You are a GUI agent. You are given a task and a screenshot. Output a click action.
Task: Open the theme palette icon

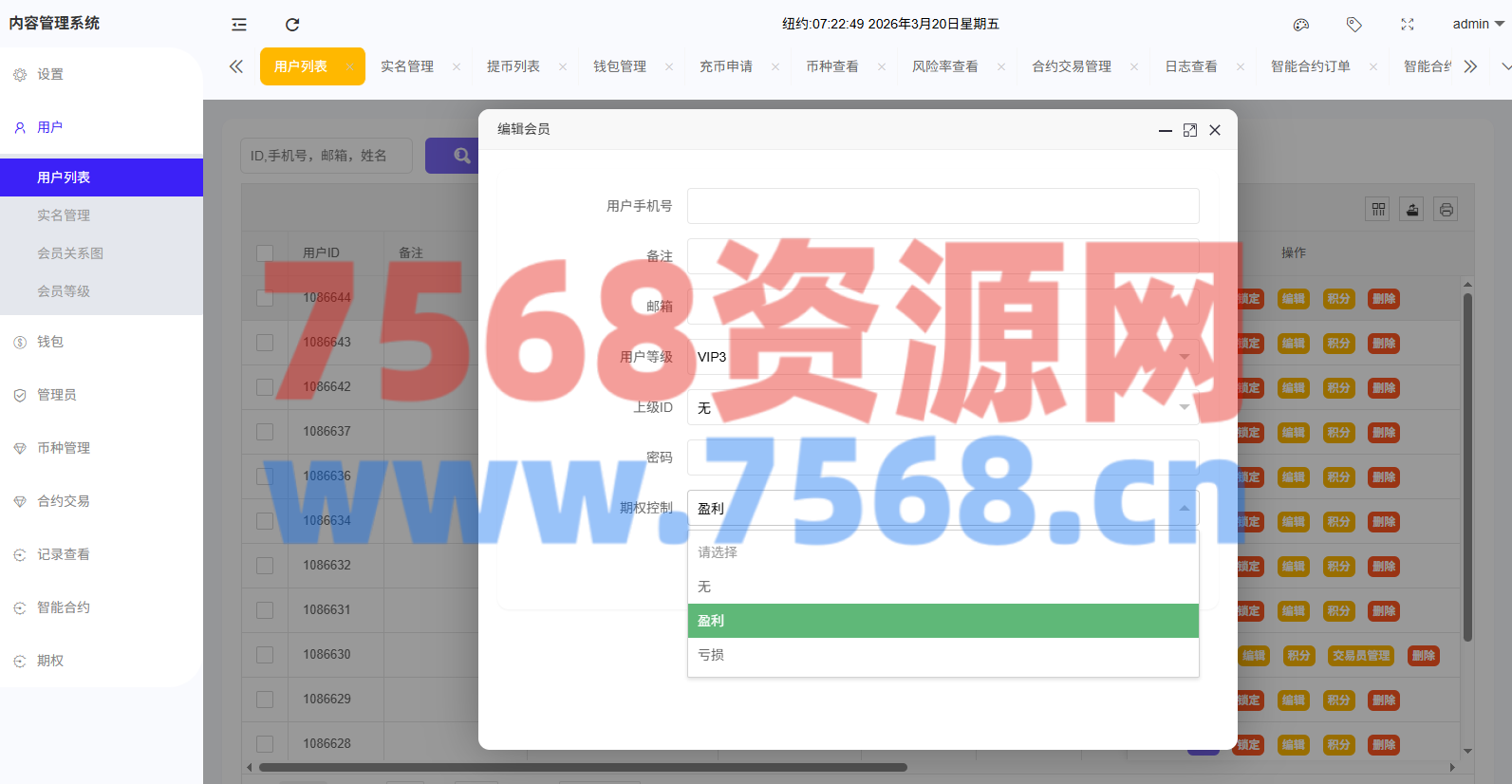[1301, 25]
